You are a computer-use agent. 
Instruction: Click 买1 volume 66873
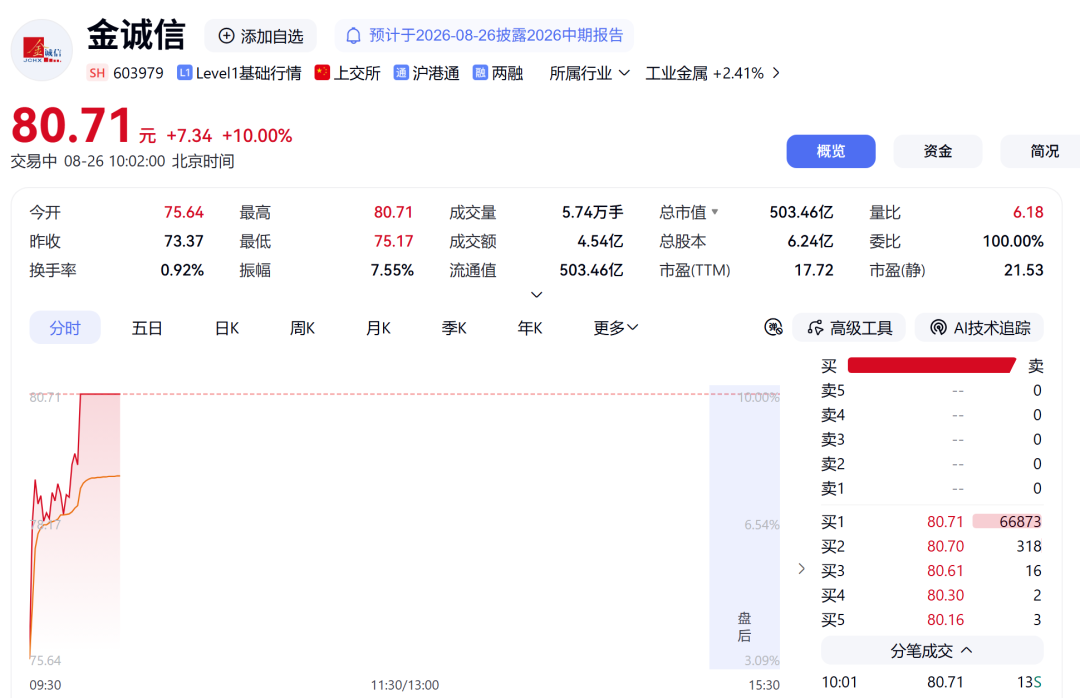pyautogui.click(x=1020, y=522)
